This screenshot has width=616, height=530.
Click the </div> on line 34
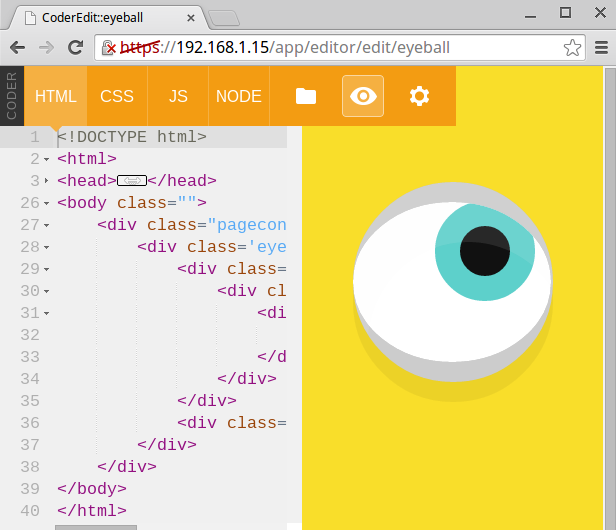click(x=247, y=379)
